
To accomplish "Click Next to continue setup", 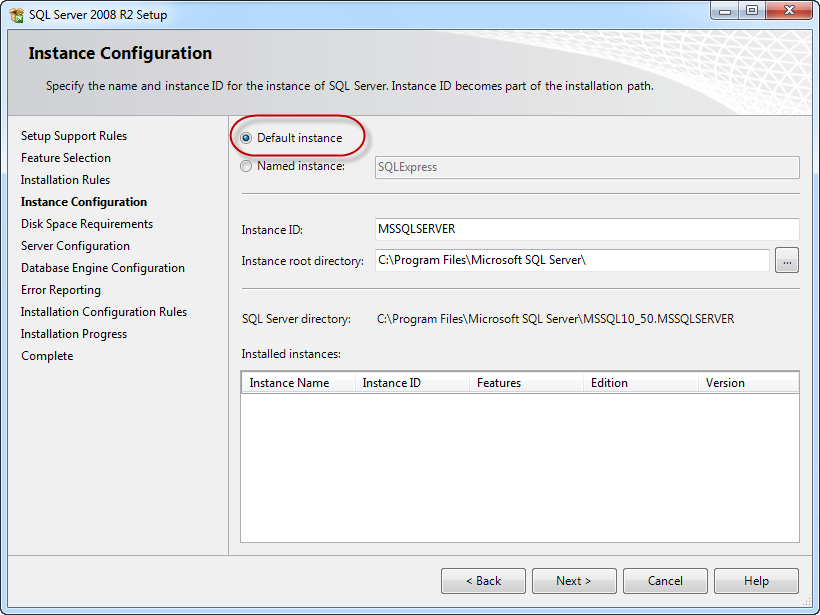I will tap(574, 581).
